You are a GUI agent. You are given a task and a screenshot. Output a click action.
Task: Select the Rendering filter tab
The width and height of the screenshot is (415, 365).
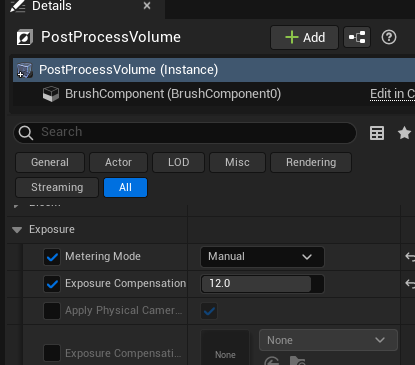[311, 162]
